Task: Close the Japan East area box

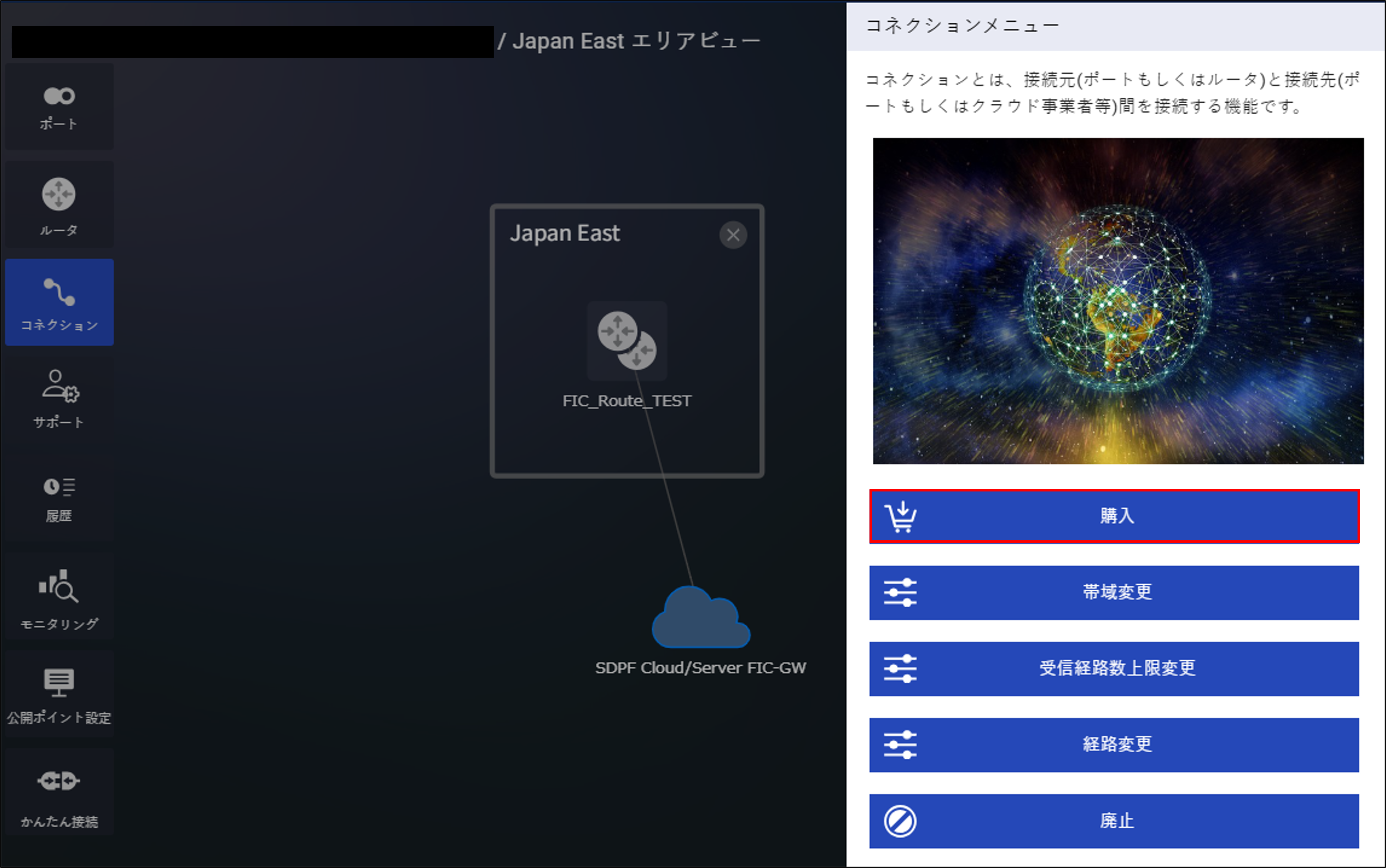Action: tap(733, 235)
